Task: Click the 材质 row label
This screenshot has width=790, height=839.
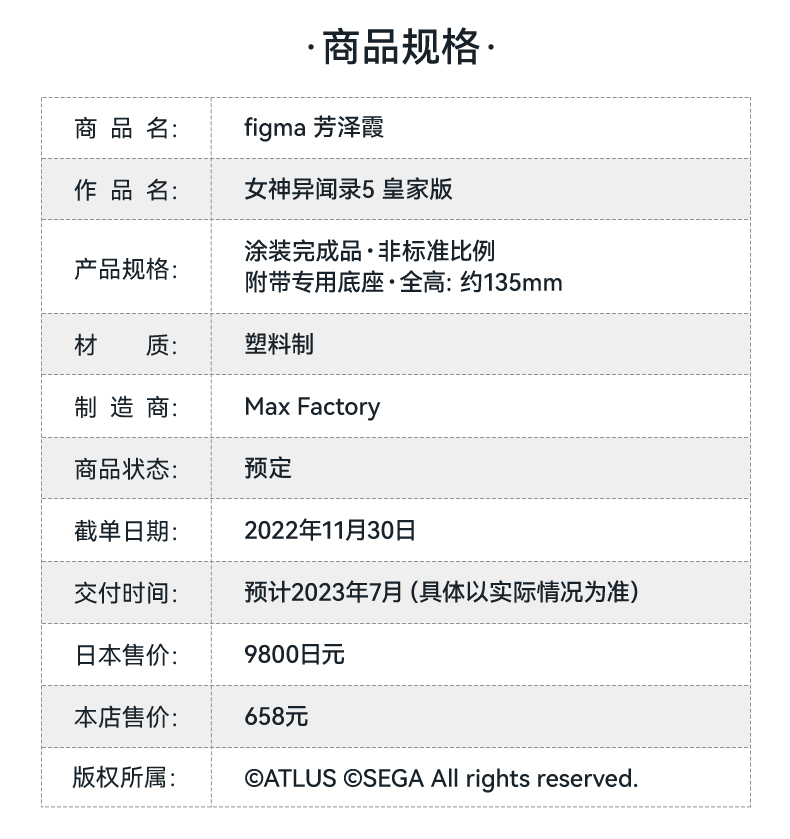Action: pos(125,346)
